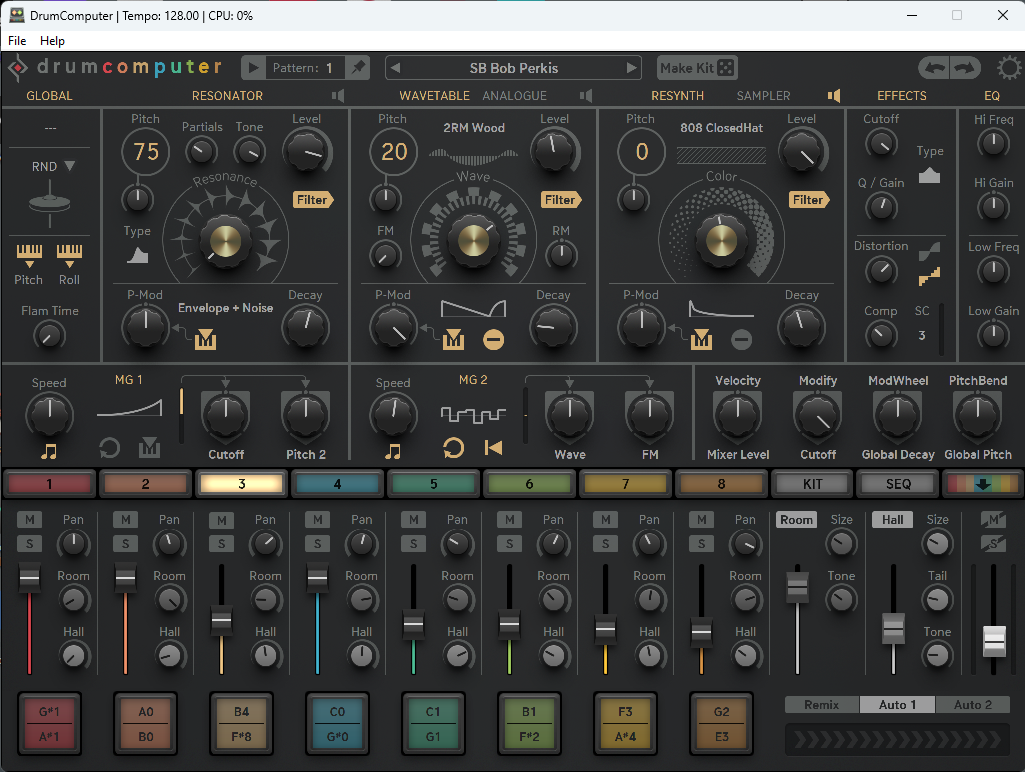Select the stepped distortion bitcrush icon
Viewport: 1025px width, 772px height.
pyautogui.click(x=929, y=277)
